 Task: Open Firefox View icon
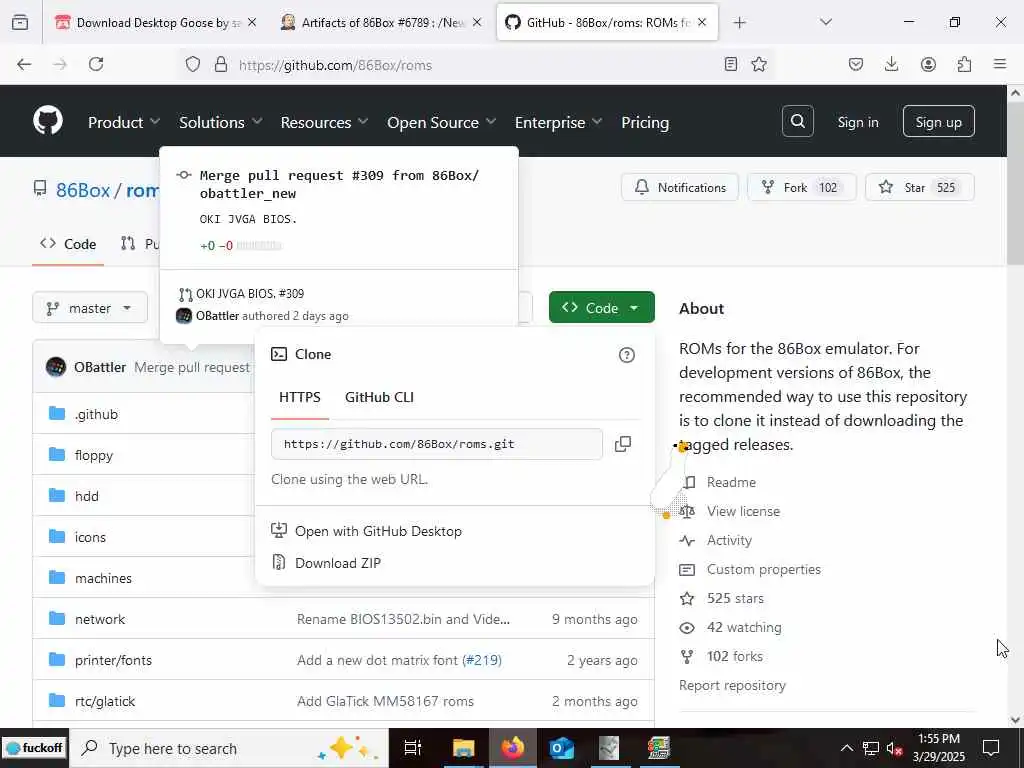pos(20,22)
